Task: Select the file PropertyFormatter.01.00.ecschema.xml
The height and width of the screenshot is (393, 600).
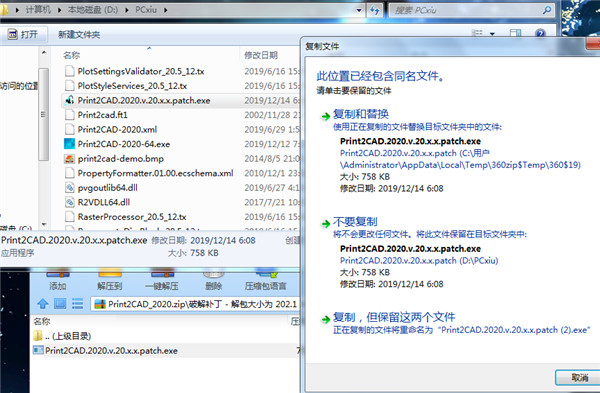Action: click(x=155, y=173)
